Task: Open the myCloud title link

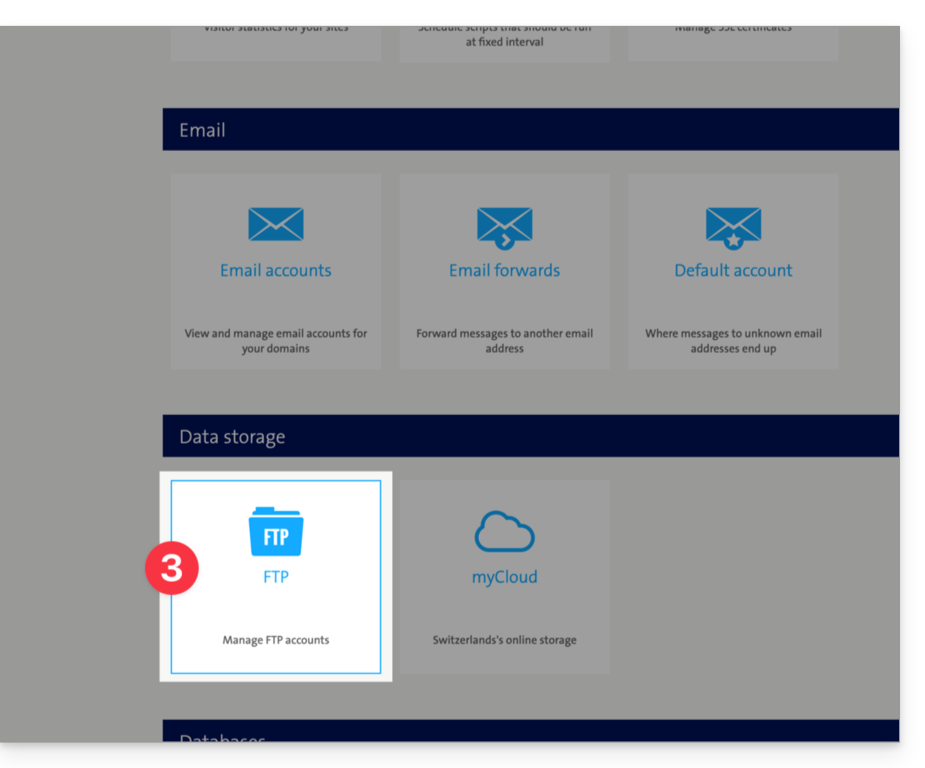Action: coord(504,577)
